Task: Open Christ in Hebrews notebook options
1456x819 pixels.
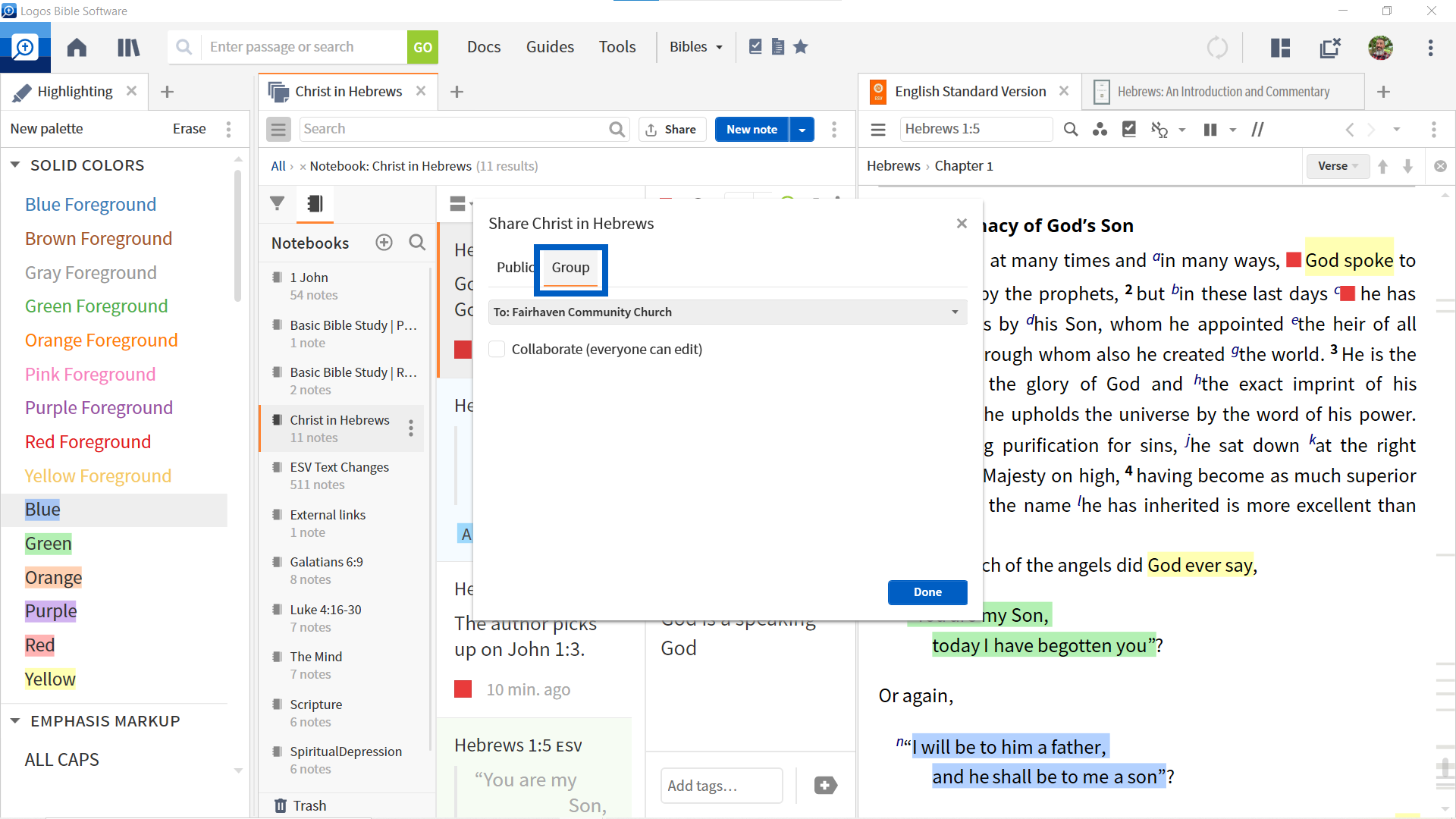Action: coord(411,428)
